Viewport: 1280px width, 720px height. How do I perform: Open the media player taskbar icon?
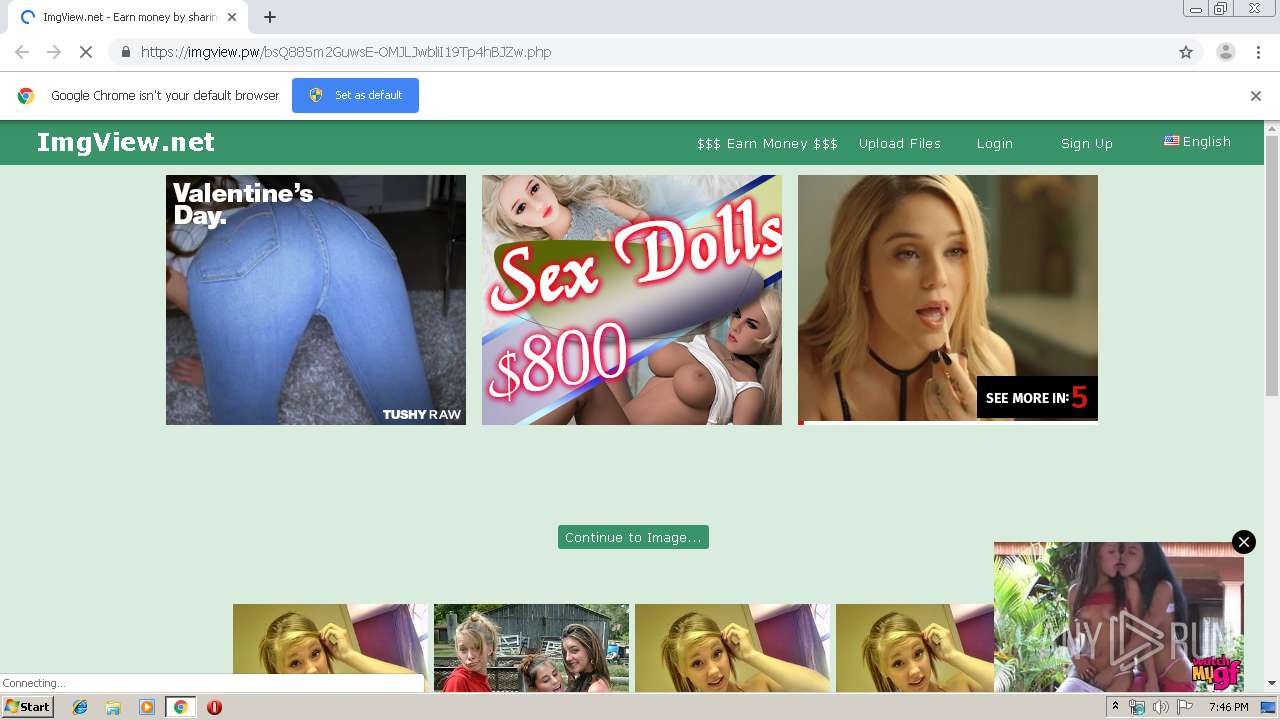coord(147,707)
